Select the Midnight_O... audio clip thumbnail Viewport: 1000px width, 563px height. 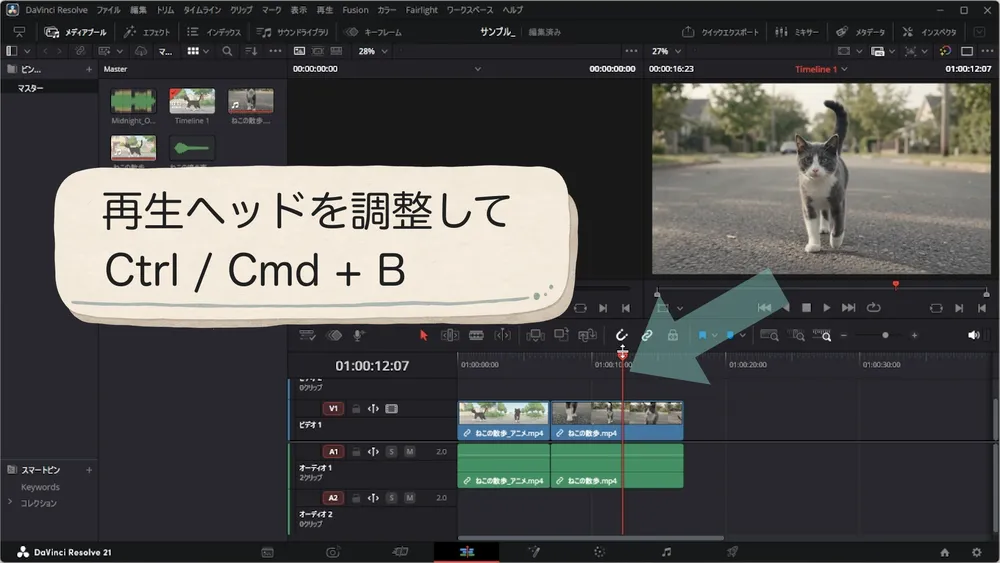tap(133, 101)
